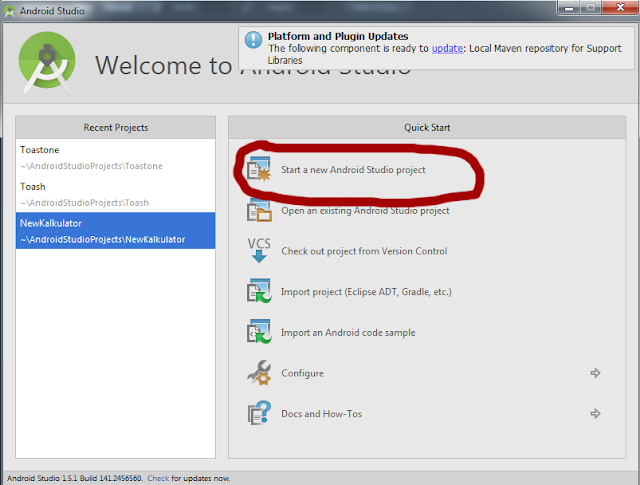Image resolution: width=640 pixels, height=485 pixels.
Task: Click the ~\AndroidStudioProjects\Toastone path
Action: [x=91, y=166]
